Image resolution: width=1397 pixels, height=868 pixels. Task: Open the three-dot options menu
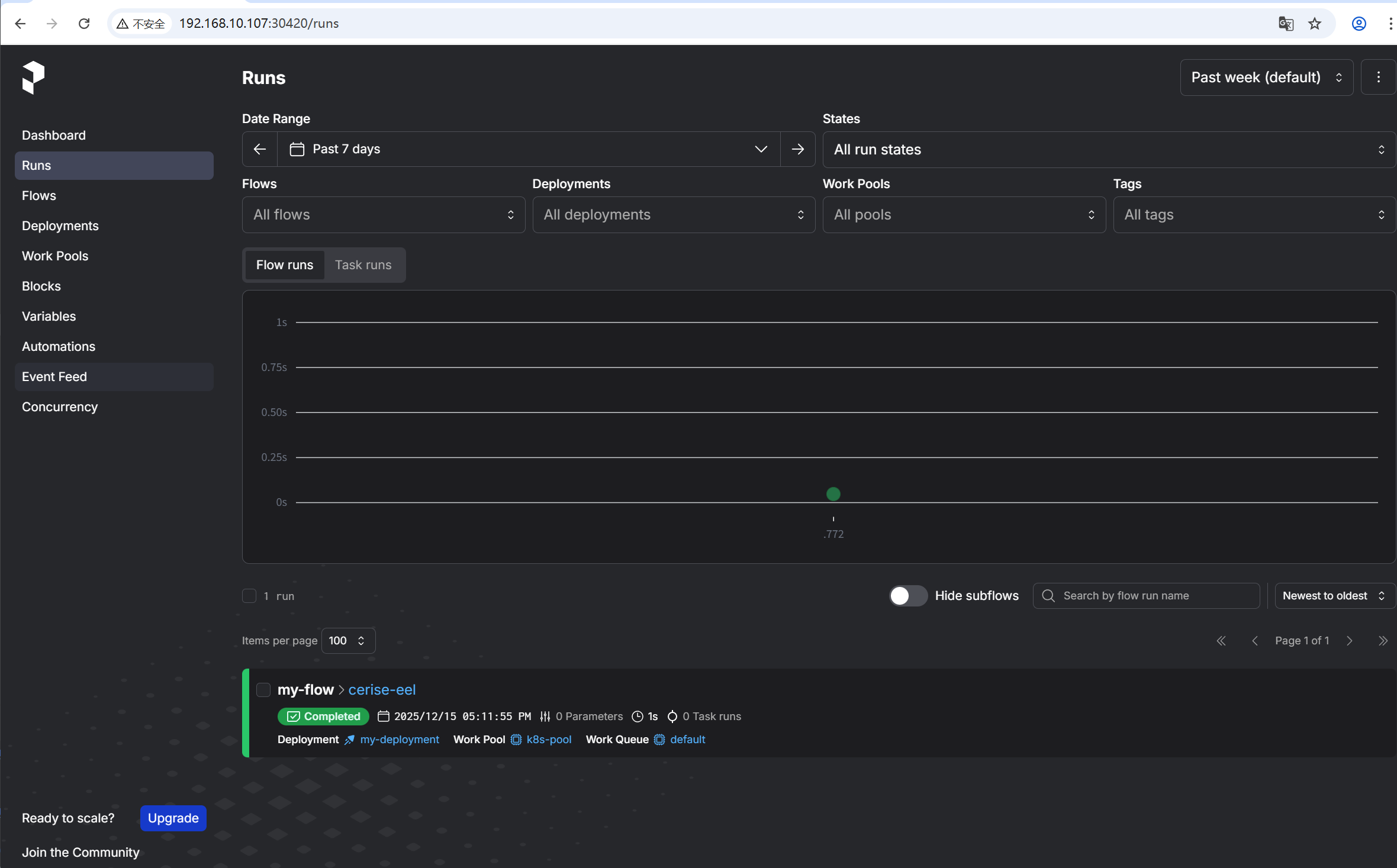1378,78
